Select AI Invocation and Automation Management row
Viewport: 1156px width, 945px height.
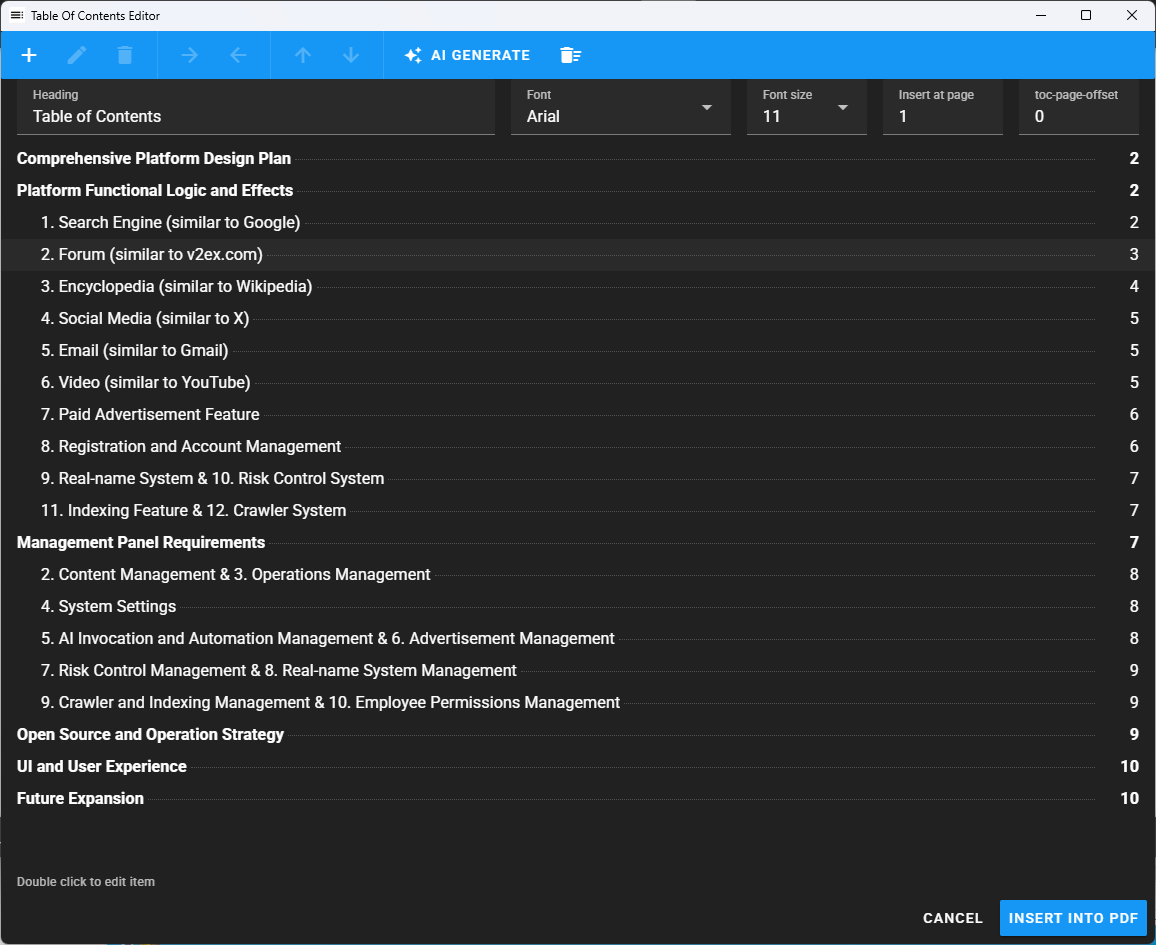[578, 638]
